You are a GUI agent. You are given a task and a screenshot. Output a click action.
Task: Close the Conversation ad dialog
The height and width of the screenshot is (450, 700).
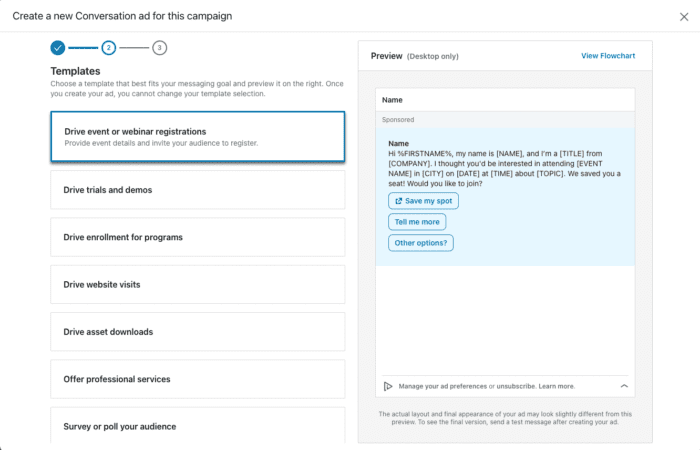click(682, 16)
